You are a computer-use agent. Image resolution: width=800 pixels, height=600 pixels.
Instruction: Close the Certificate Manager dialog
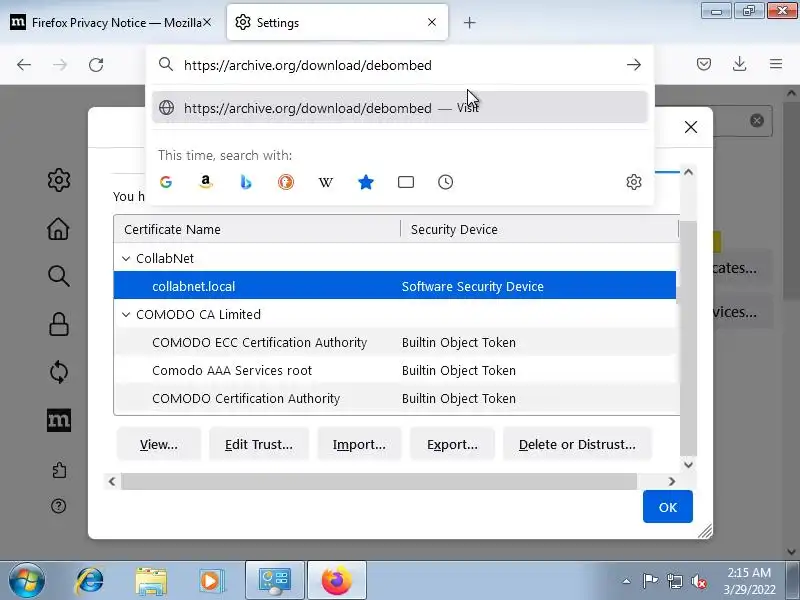690,127
